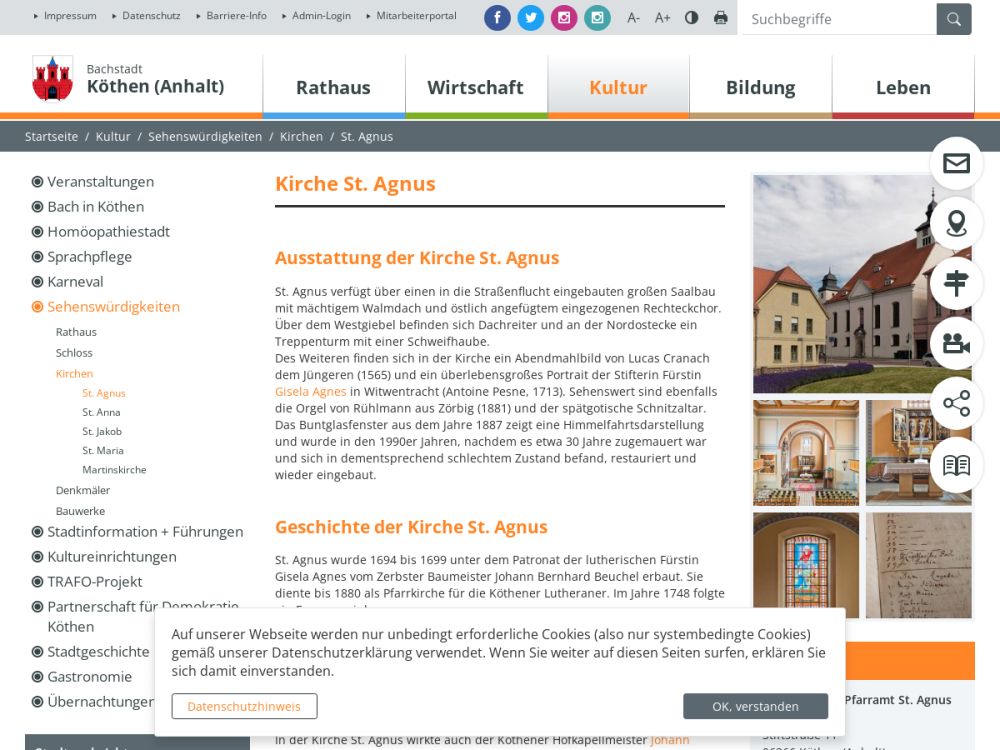Open the envelope contact icon
Image resolution: width=1000 pixels, height=750 pixels.
pos(956,163)
